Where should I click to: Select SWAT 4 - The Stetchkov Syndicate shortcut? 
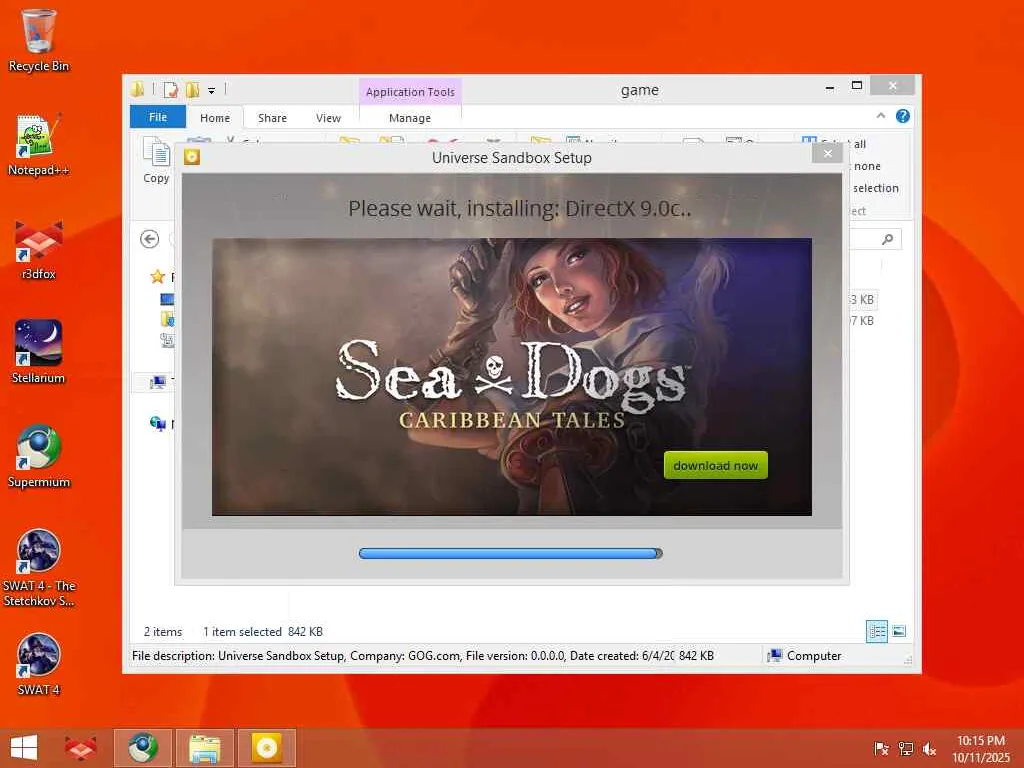point(39,568)
